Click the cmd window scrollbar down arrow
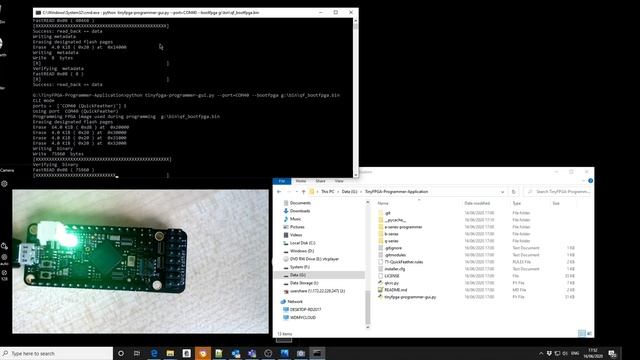Screen dimensions: 640x360 pos(356,175)
